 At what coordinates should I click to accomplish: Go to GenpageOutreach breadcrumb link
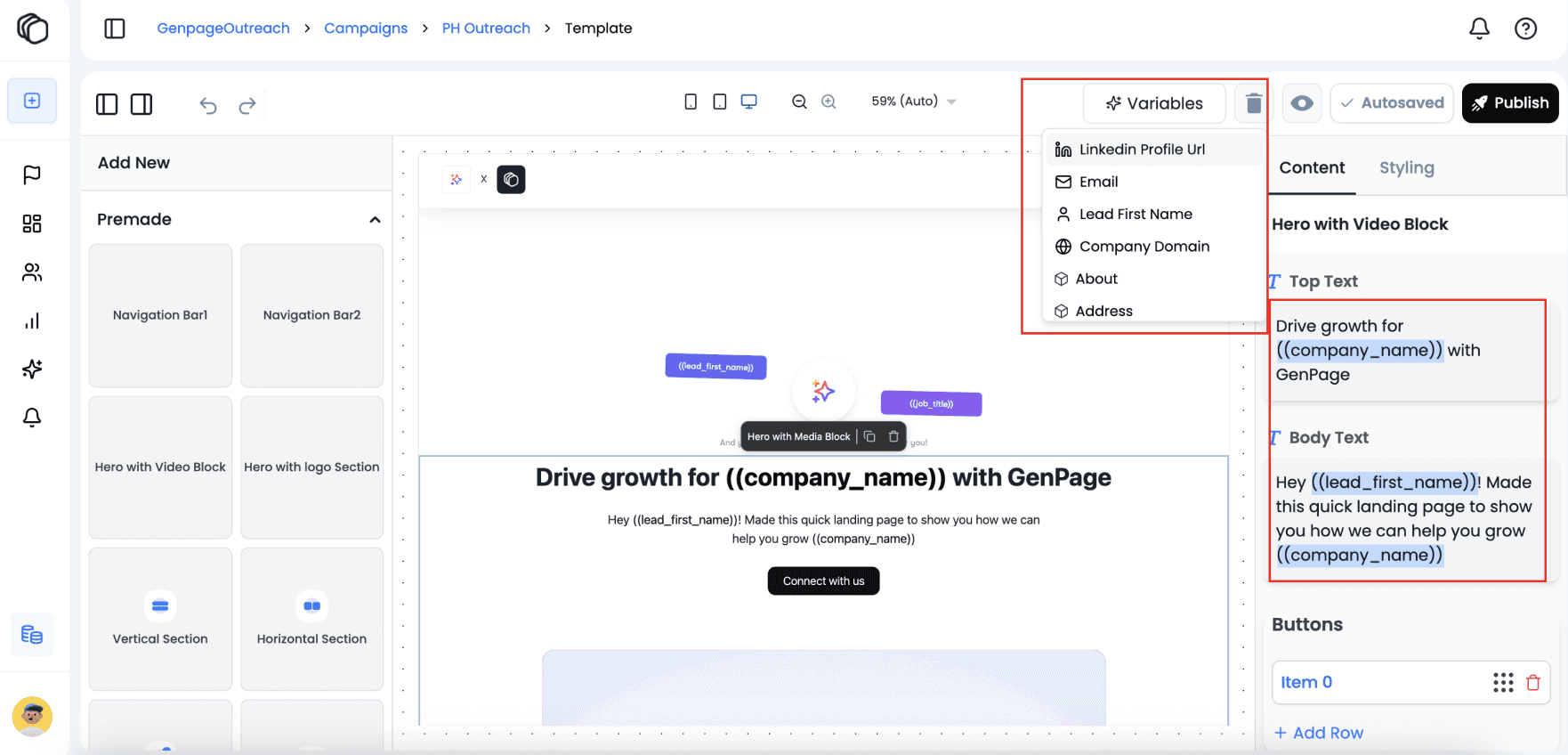[223, 28]
